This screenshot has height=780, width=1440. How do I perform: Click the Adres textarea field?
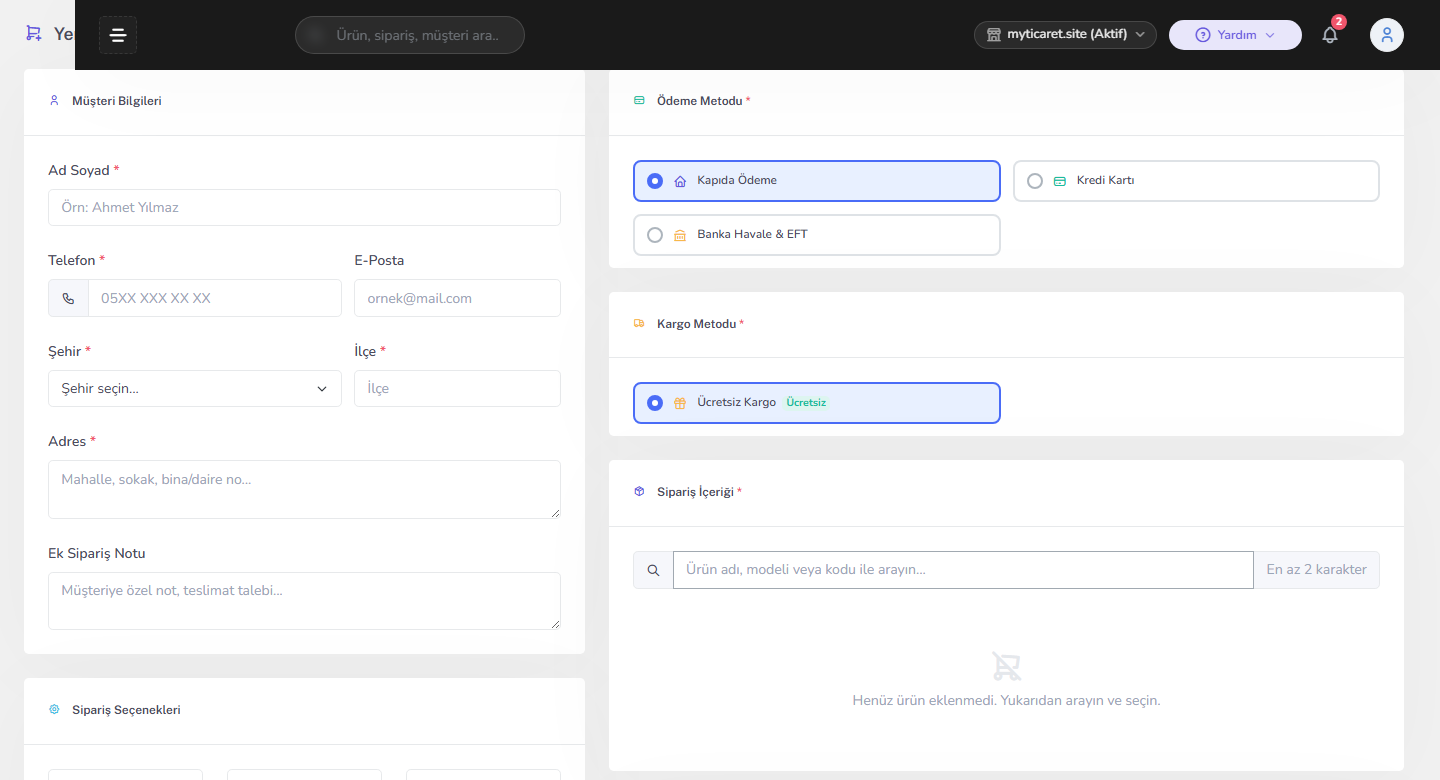click(304, 489)
